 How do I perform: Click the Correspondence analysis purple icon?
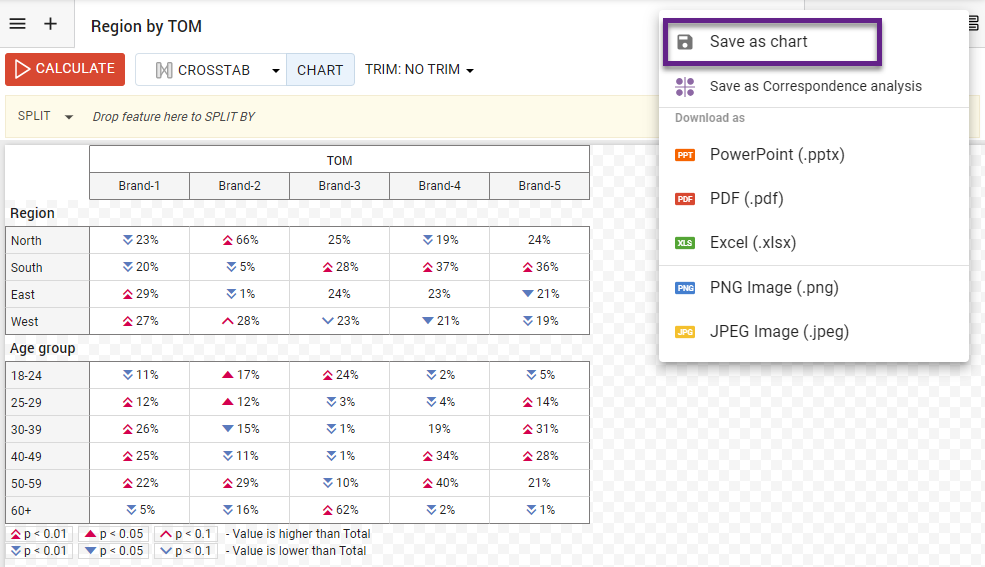tap(685, 87)
